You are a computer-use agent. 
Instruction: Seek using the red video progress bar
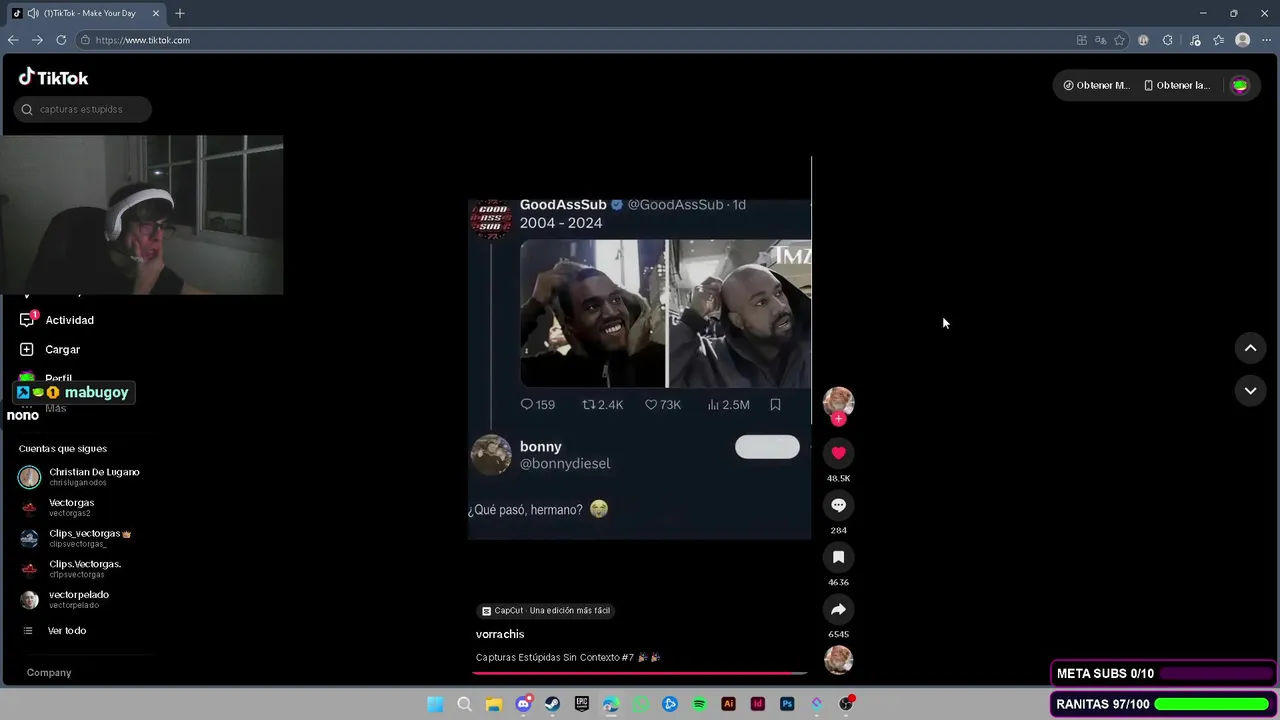point(640,673)
